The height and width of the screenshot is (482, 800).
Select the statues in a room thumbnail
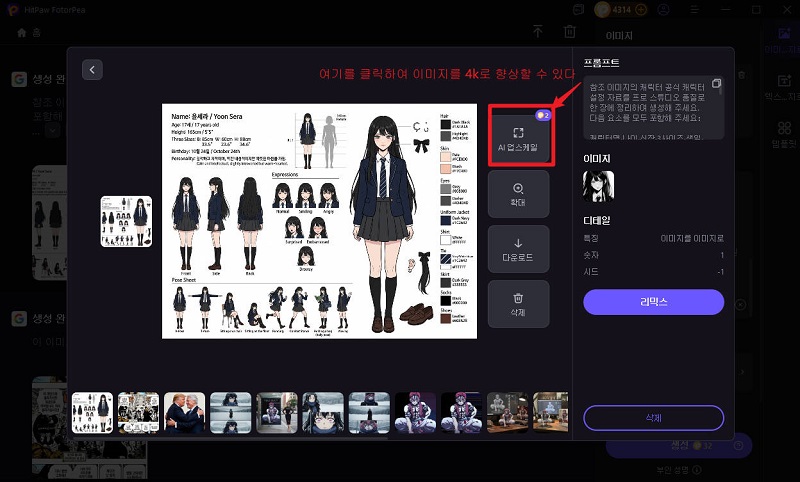pos(507,413)
